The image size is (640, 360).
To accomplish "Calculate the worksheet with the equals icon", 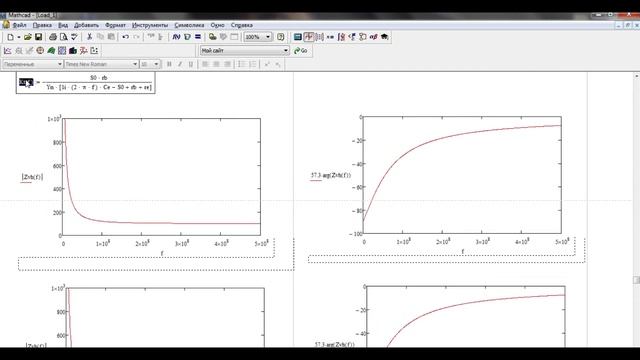I will point(198,37).
